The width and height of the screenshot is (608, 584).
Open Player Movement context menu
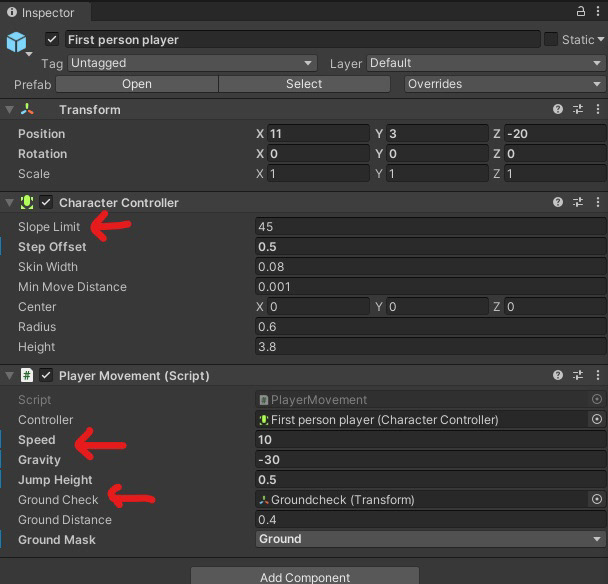tap(598, 375)
